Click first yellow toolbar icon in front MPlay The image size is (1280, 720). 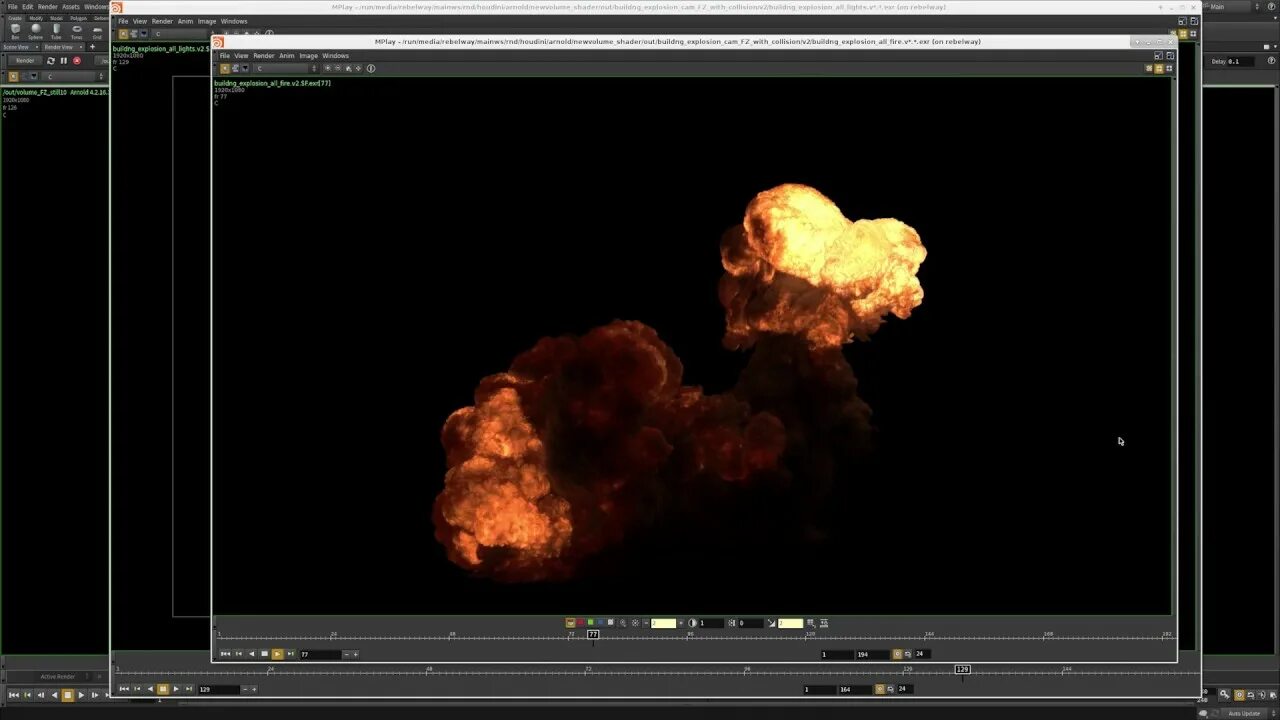point(225,68)
